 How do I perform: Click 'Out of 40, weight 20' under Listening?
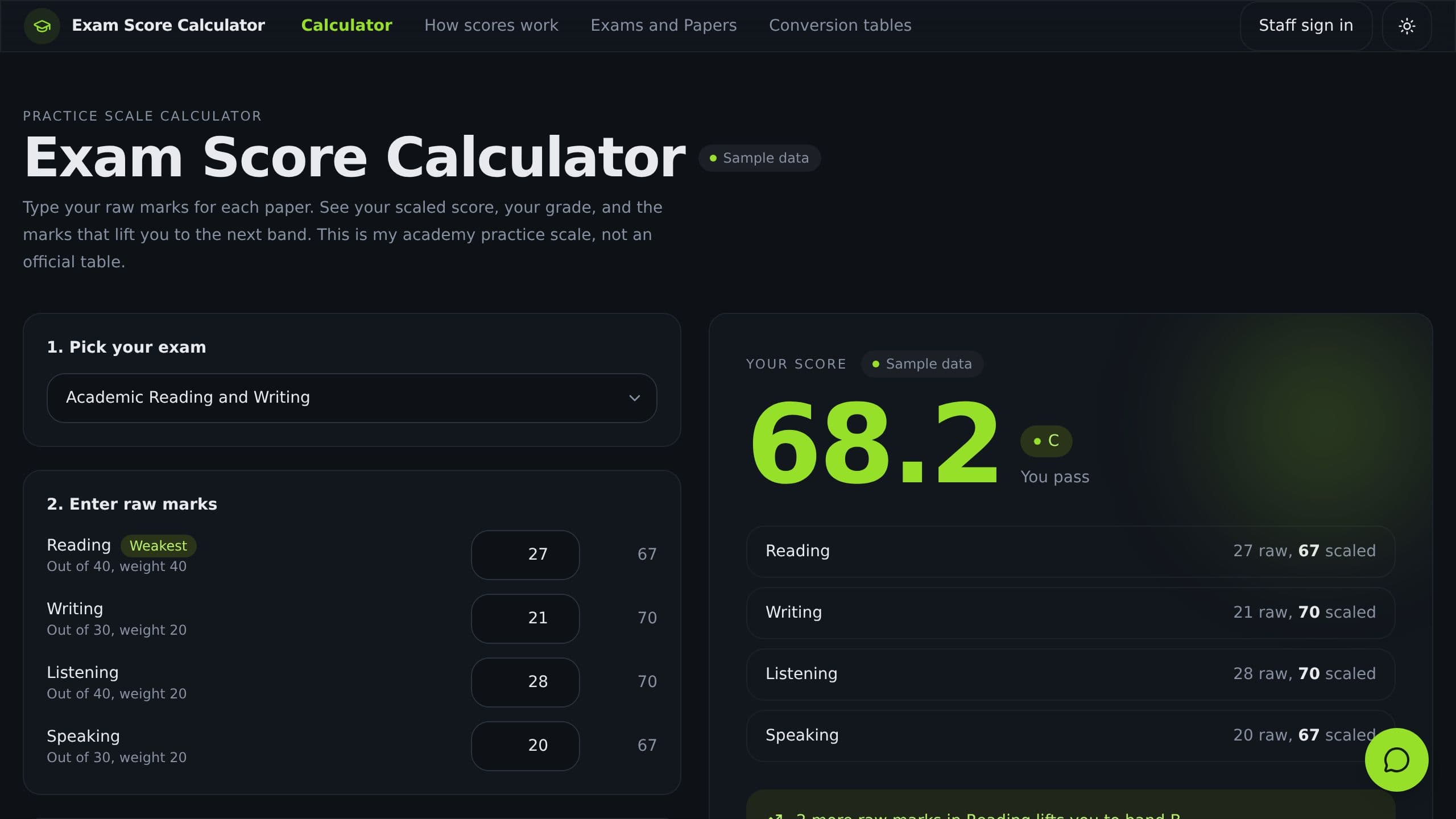(117, 694)
